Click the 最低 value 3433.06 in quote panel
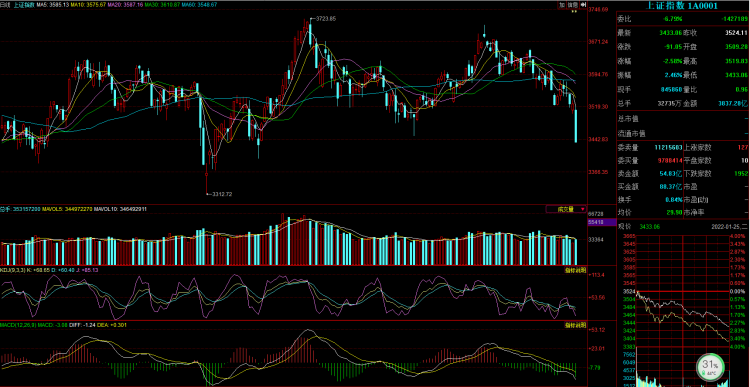 point(737,75)
